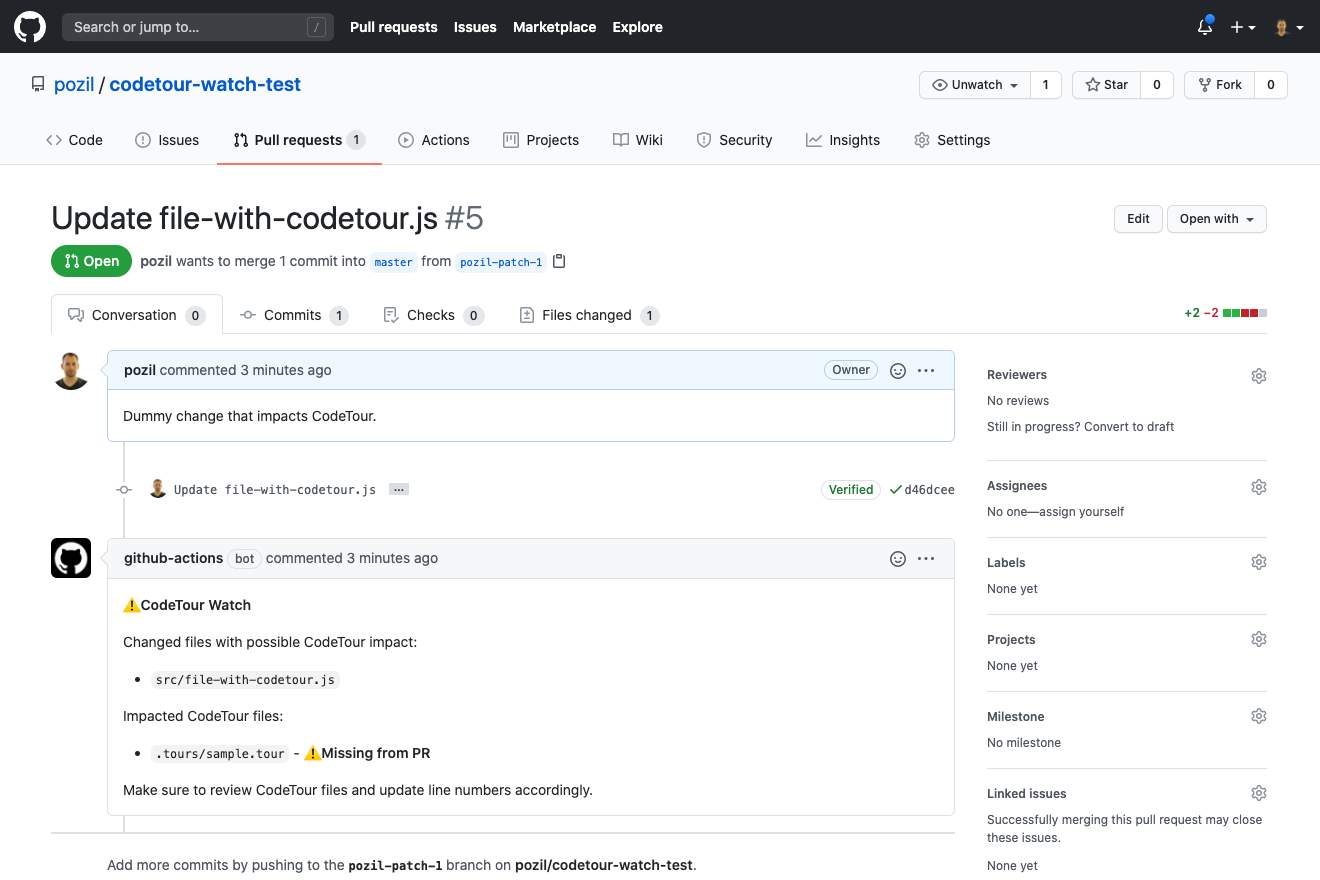
Task: Open pozil author link in comment header
Action: coord(140,370)
